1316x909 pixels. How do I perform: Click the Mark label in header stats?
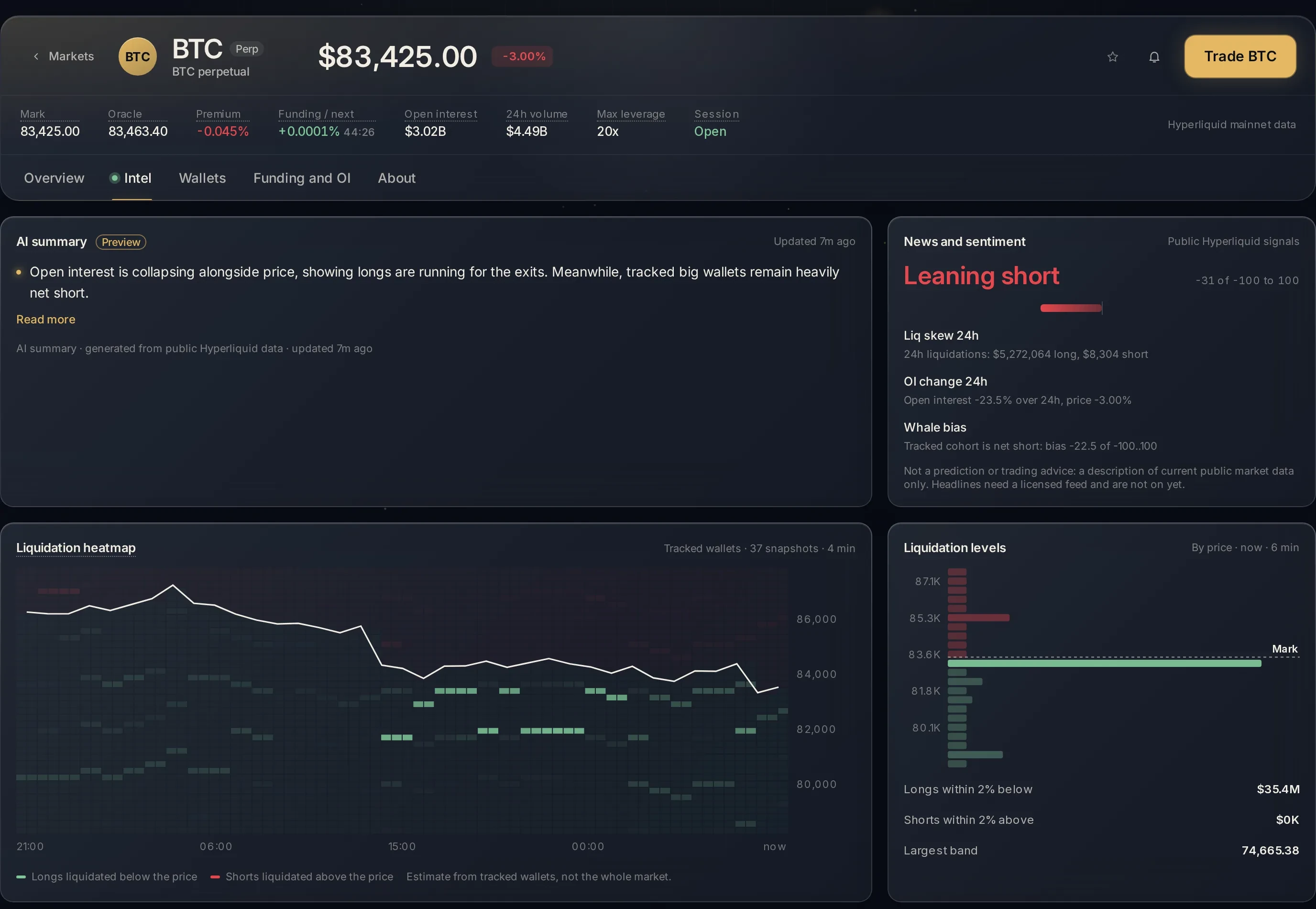[x=33, y=114]
